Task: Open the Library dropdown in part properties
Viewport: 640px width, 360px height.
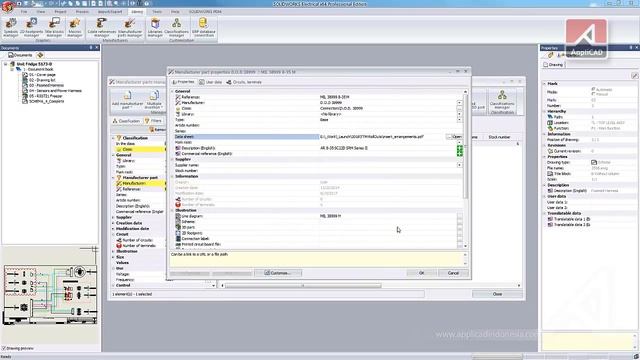Action: (x=460, y=114)
